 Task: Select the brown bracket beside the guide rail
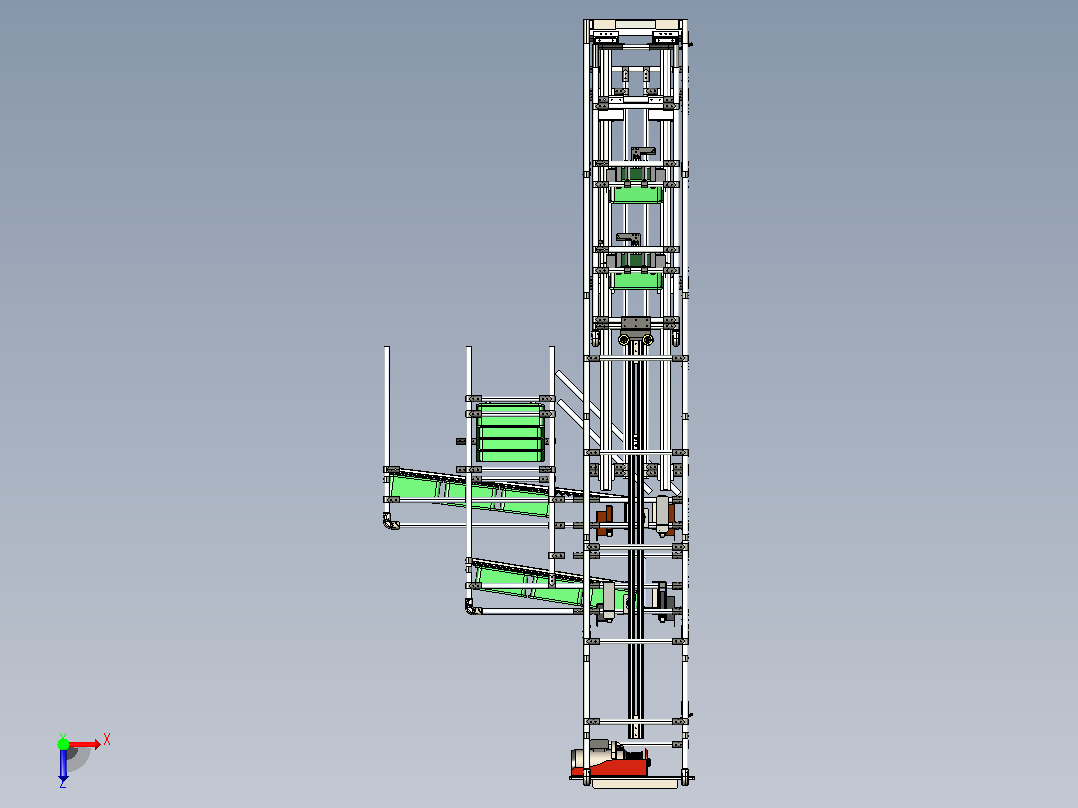605,521
